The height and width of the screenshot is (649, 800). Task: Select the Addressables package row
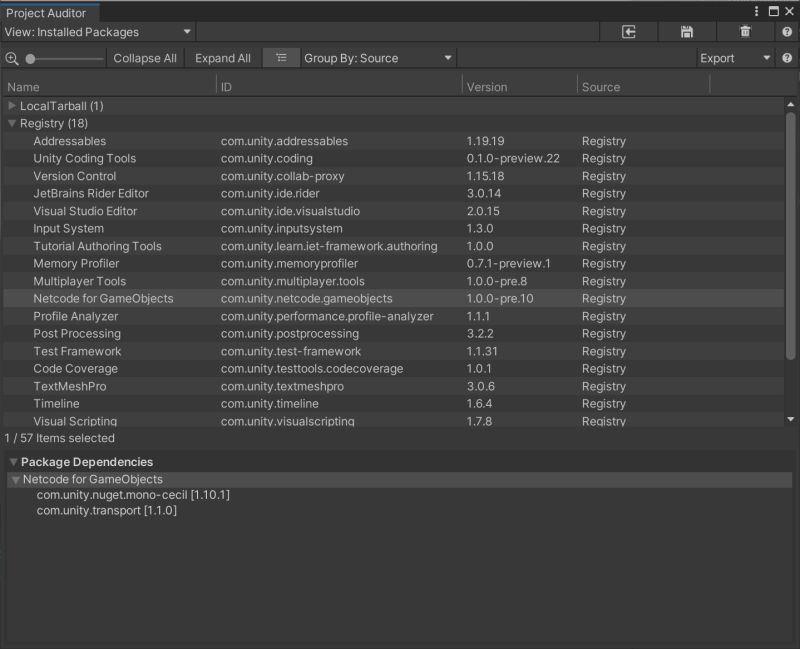[x=393, y=141]
